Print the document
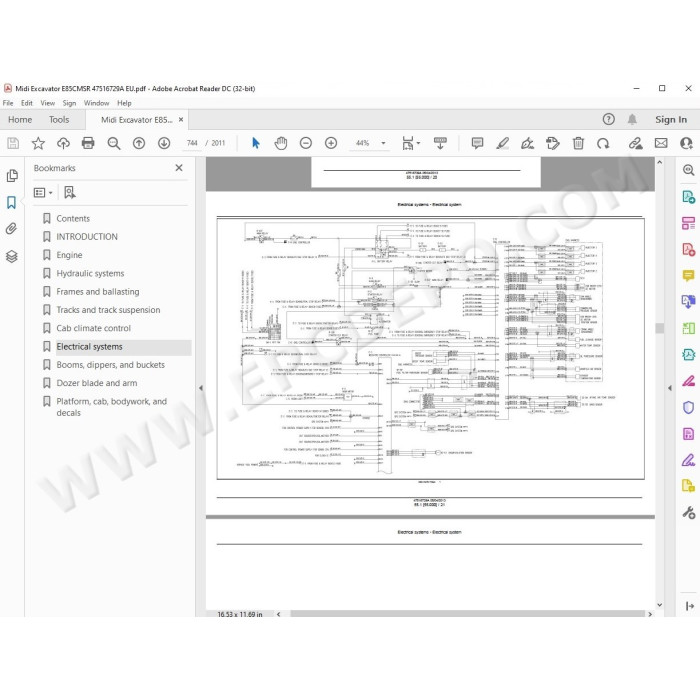The image size is (700, 700). pos(88,143)
